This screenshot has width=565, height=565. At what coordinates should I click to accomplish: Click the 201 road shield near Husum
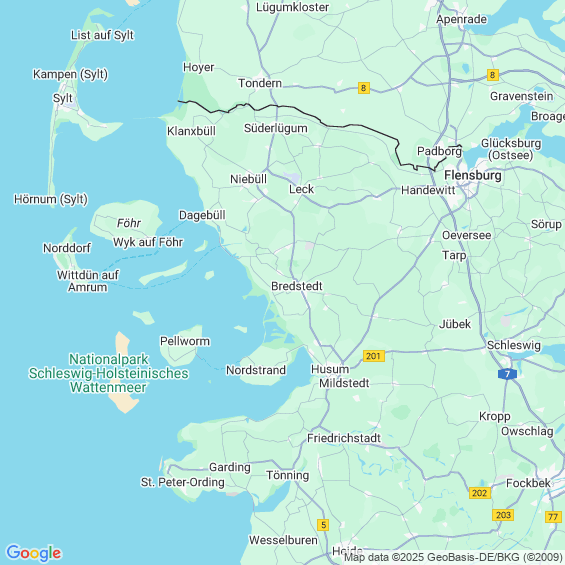point(373,356)
